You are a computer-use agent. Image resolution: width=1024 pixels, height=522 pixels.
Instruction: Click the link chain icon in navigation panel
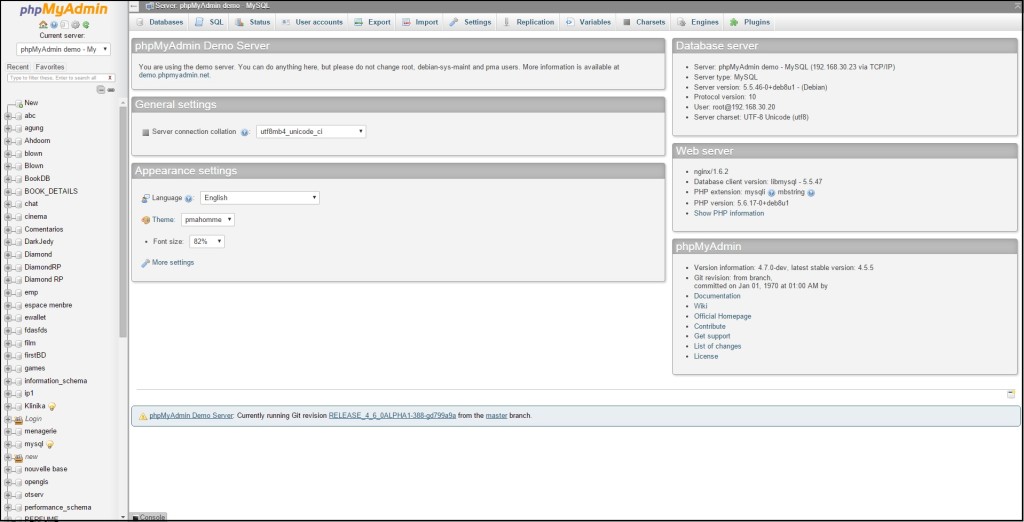[x=111, y=90]
